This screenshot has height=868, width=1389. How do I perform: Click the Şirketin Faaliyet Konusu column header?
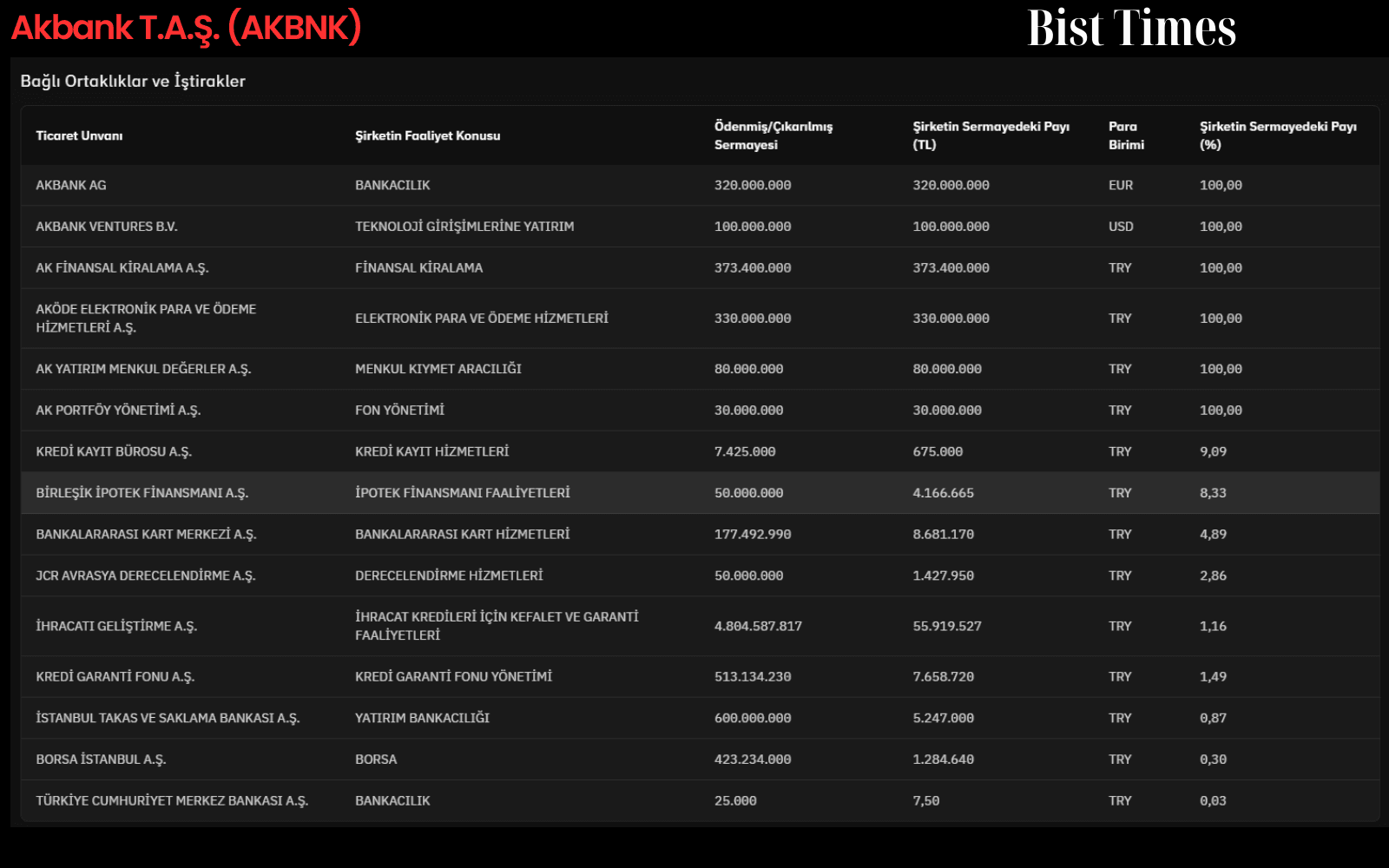tap(428, 135)
